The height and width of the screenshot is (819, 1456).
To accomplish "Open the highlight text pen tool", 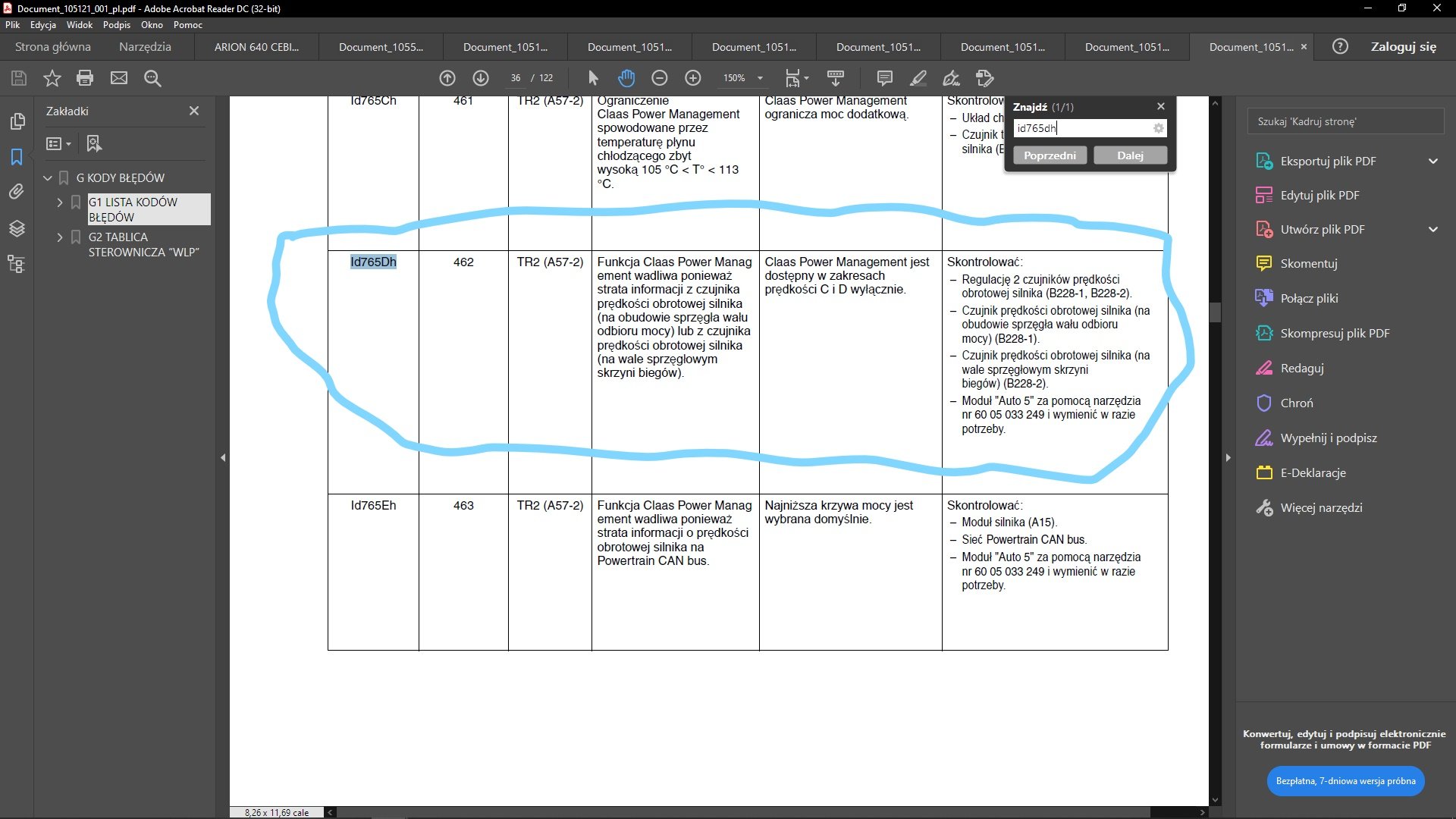I will (x=918, y=78).
